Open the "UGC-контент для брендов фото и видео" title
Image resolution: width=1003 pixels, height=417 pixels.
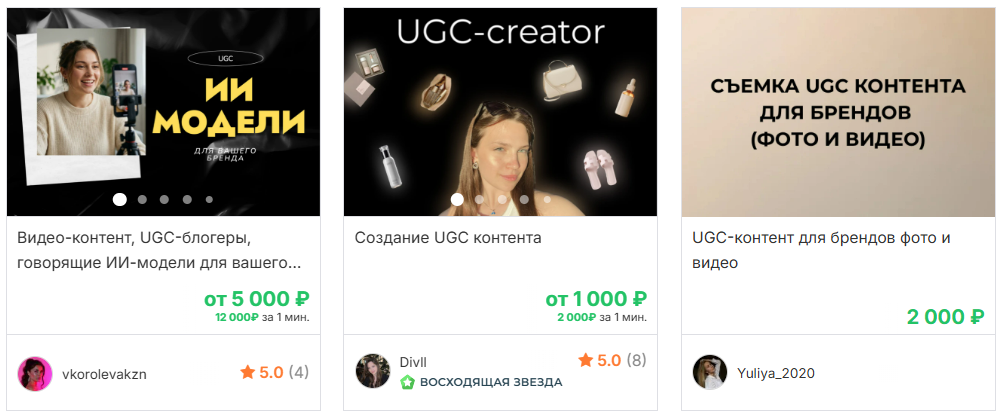[821, 250]
